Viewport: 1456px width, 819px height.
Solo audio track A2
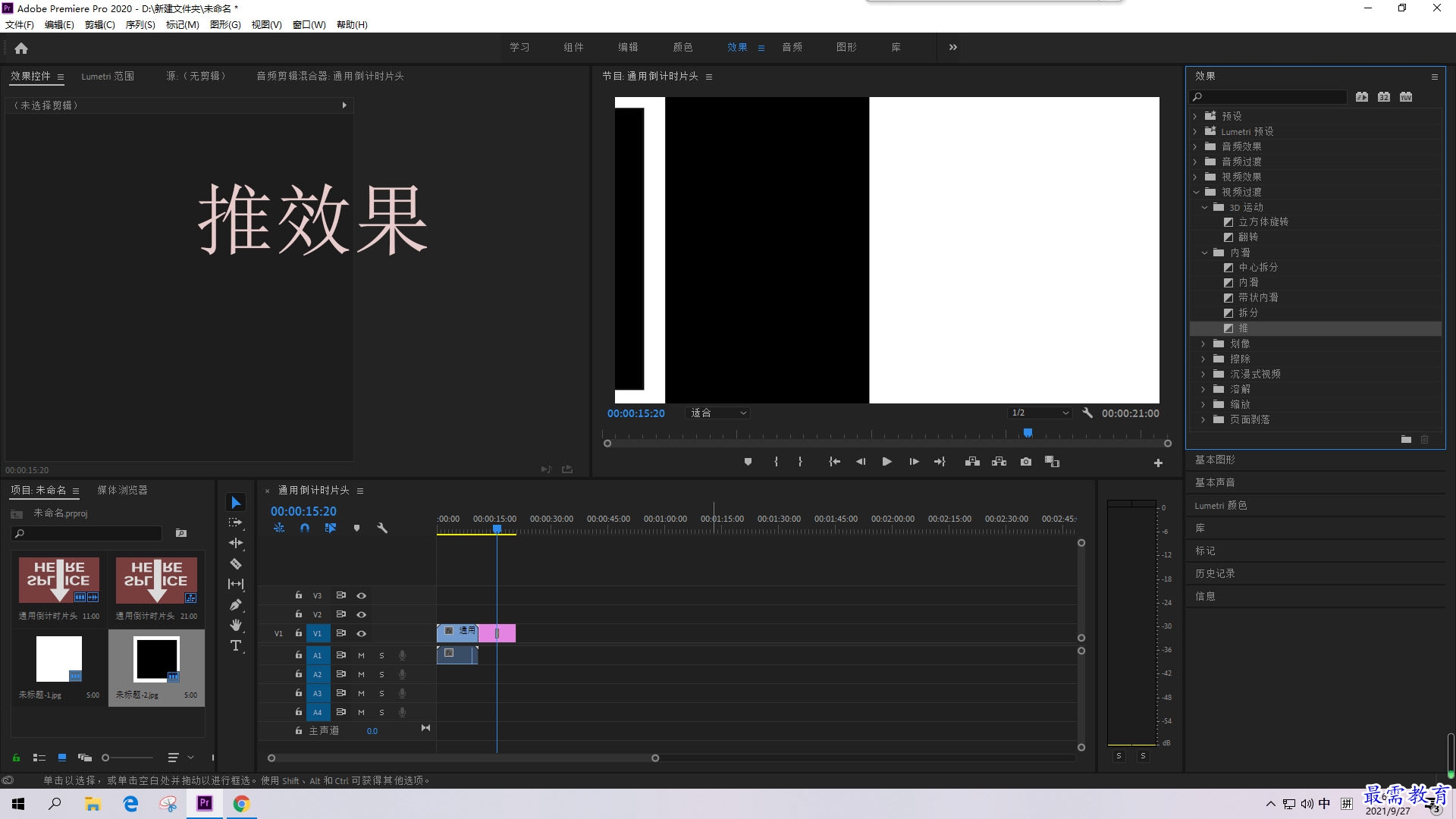click(381, 674)
